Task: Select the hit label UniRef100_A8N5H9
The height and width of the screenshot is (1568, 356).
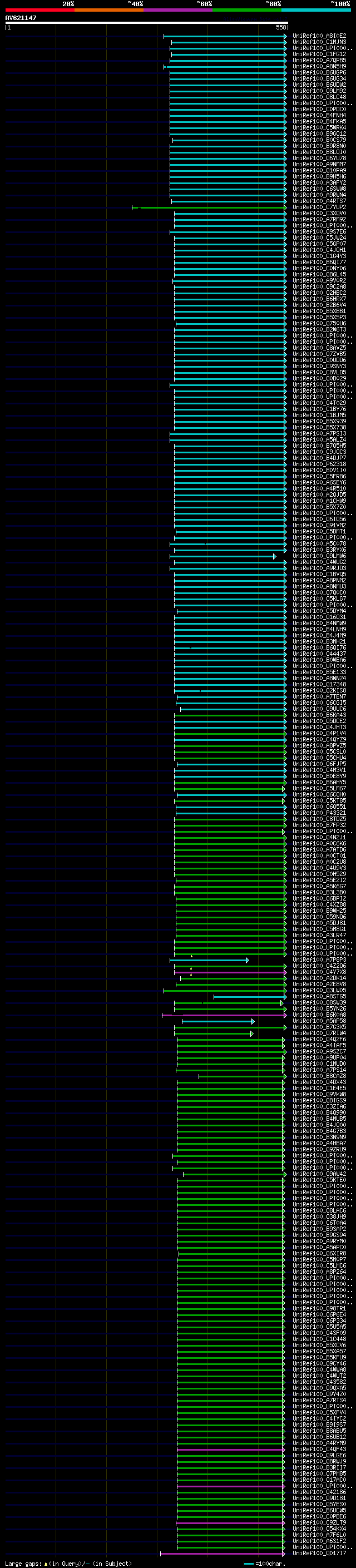Action: [319, 66]
